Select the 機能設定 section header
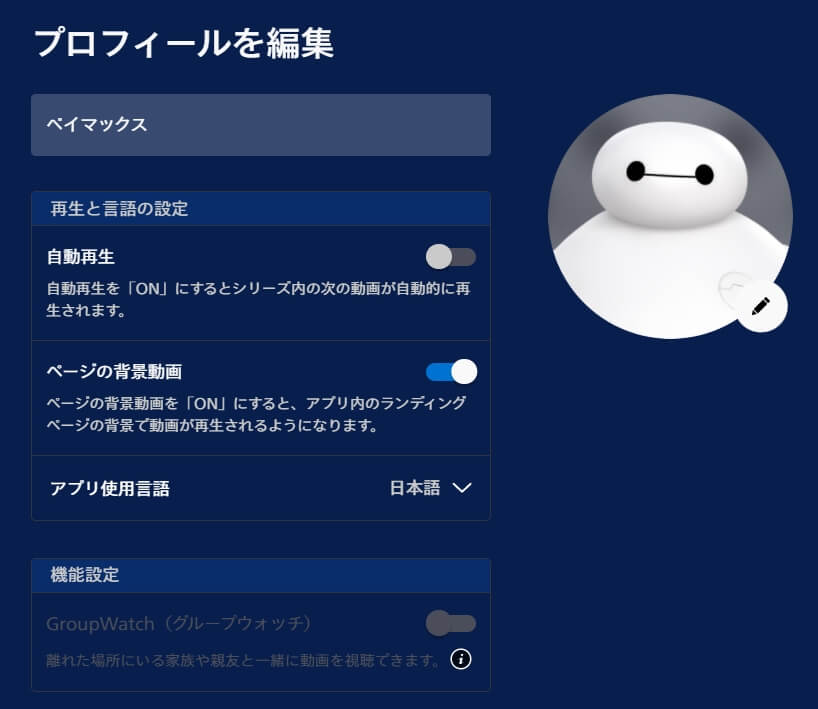The width and height of the screenshot is (818, 709). [x=261, y=575]
